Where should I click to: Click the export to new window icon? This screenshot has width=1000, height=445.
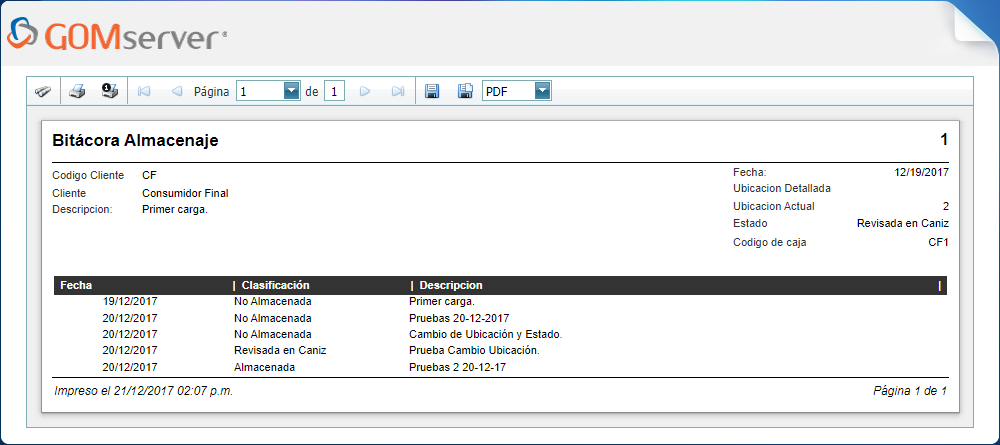click(465, 91)
